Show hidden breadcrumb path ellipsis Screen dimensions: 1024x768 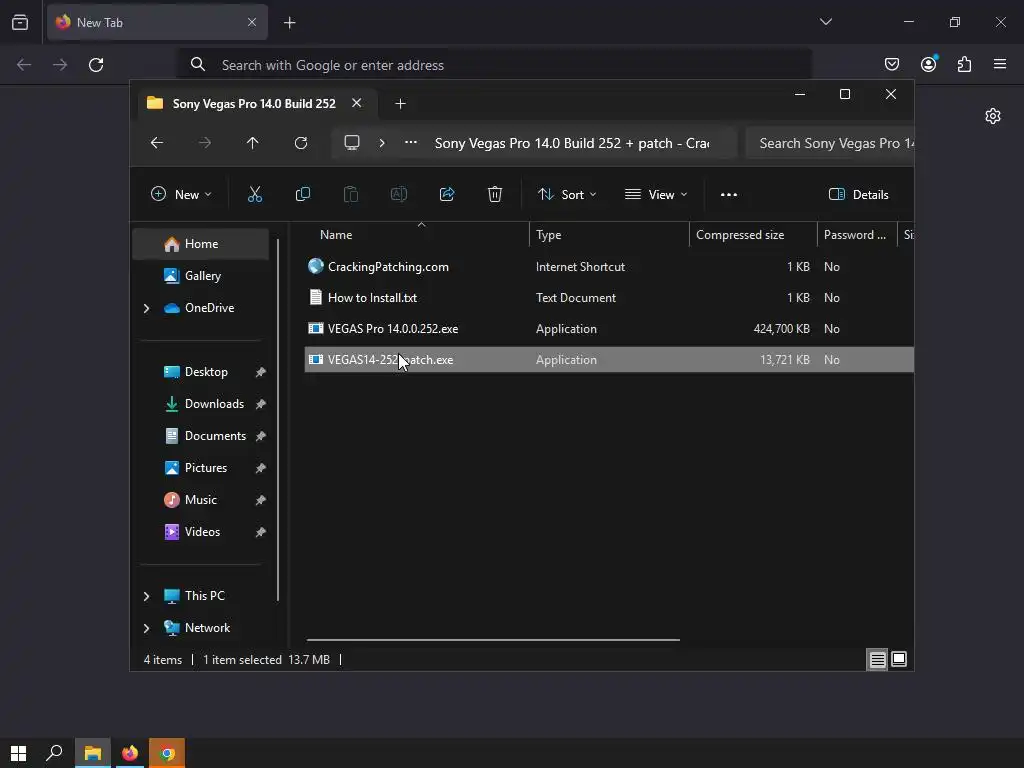coord(411,142)
